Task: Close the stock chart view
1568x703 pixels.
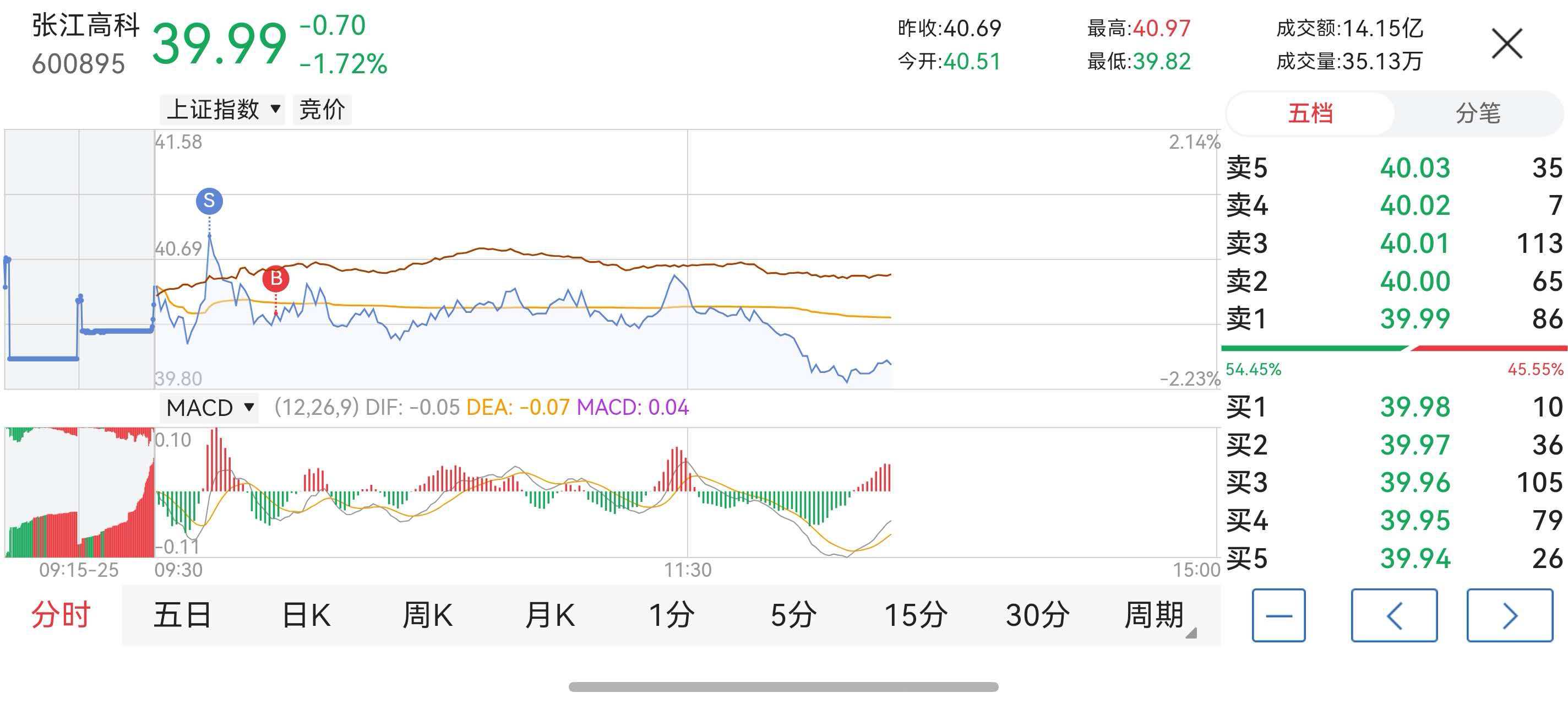Action: point(1506,44)
